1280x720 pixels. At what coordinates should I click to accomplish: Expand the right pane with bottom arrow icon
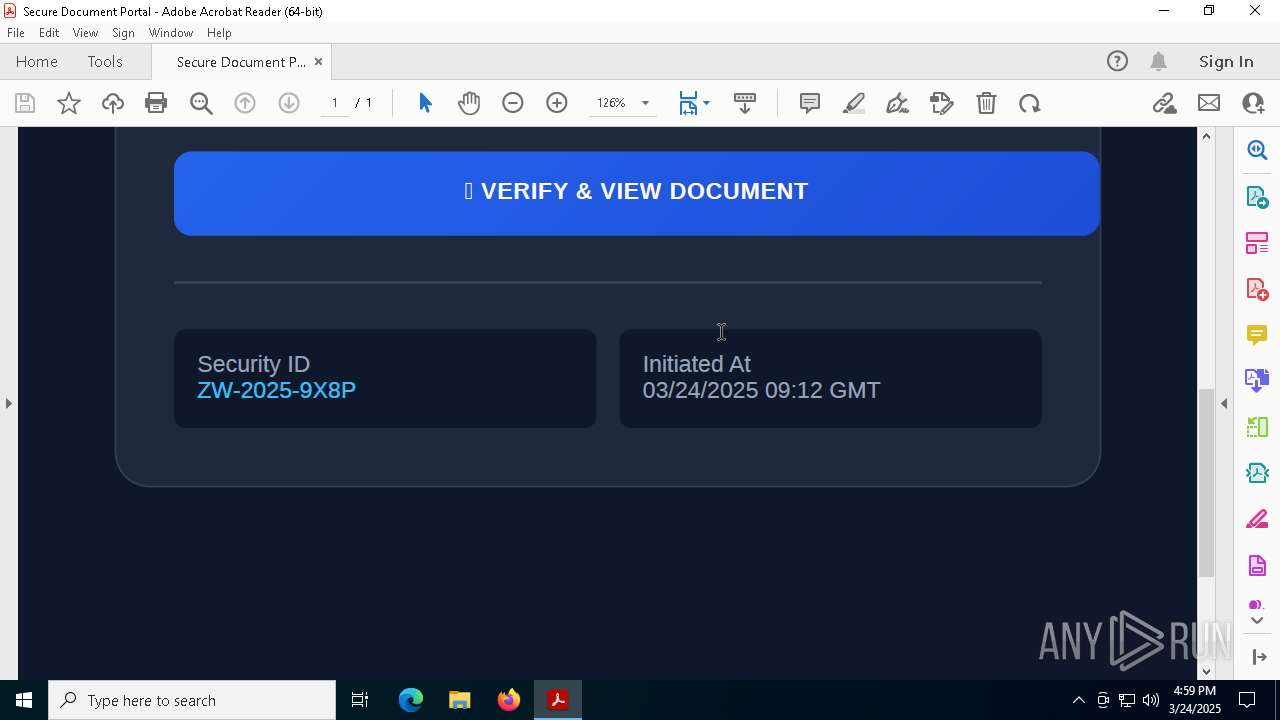pyautogui.click(x=1259, y=657)
